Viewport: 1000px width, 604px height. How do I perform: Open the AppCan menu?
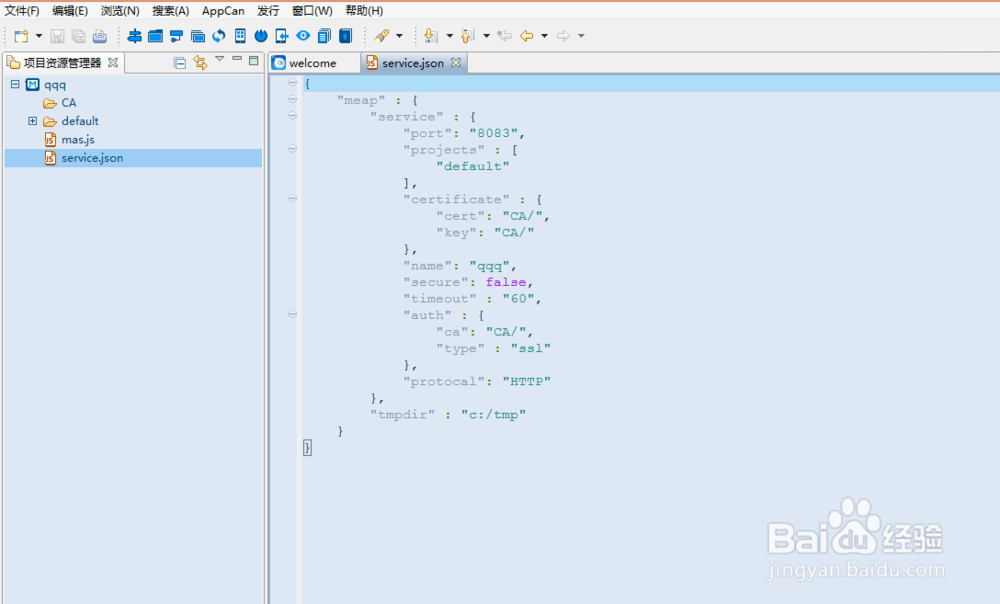click(x=222, y=11)
